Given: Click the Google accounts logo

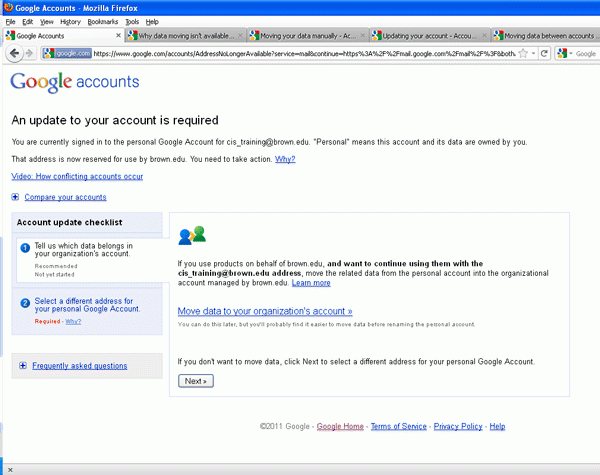Looking at the screenshot, I should [x=75, y=82].
